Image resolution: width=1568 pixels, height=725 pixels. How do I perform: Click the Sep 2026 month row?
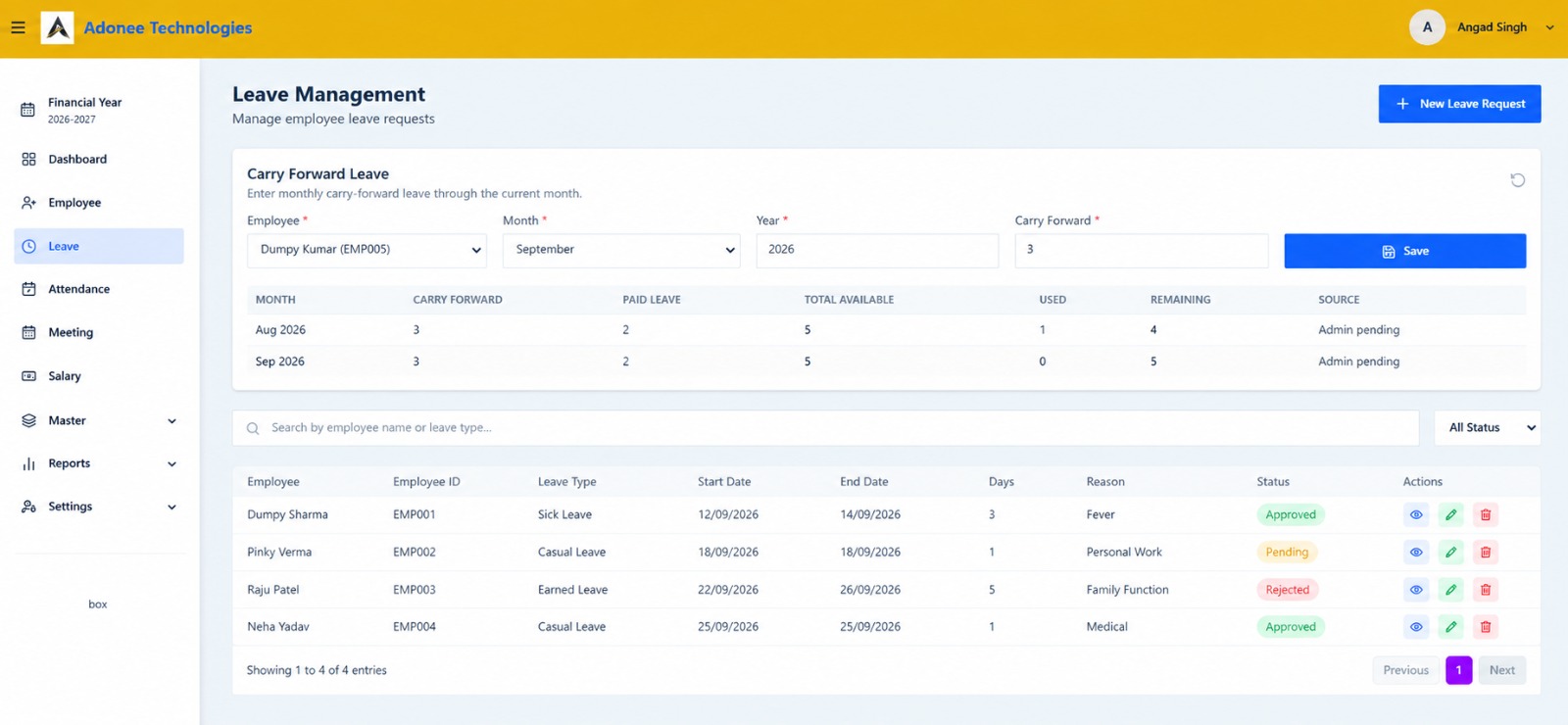pos(886,362)
